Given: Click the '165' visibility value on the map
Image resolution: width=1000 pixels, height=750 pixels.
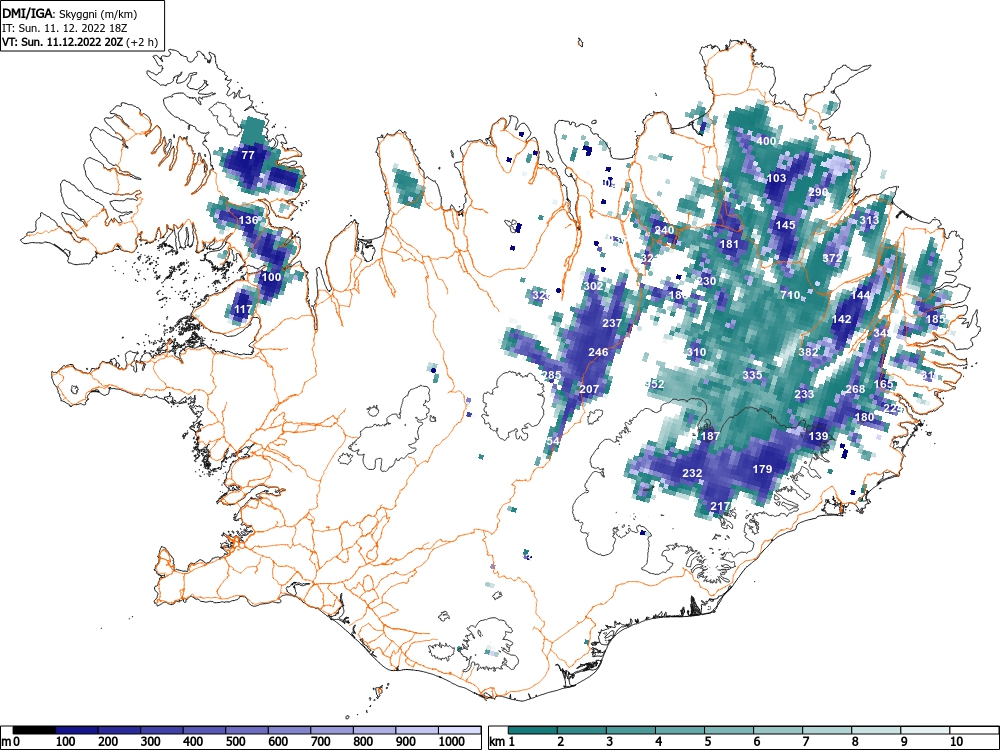Looking at the screenshot, I should 883,384.
